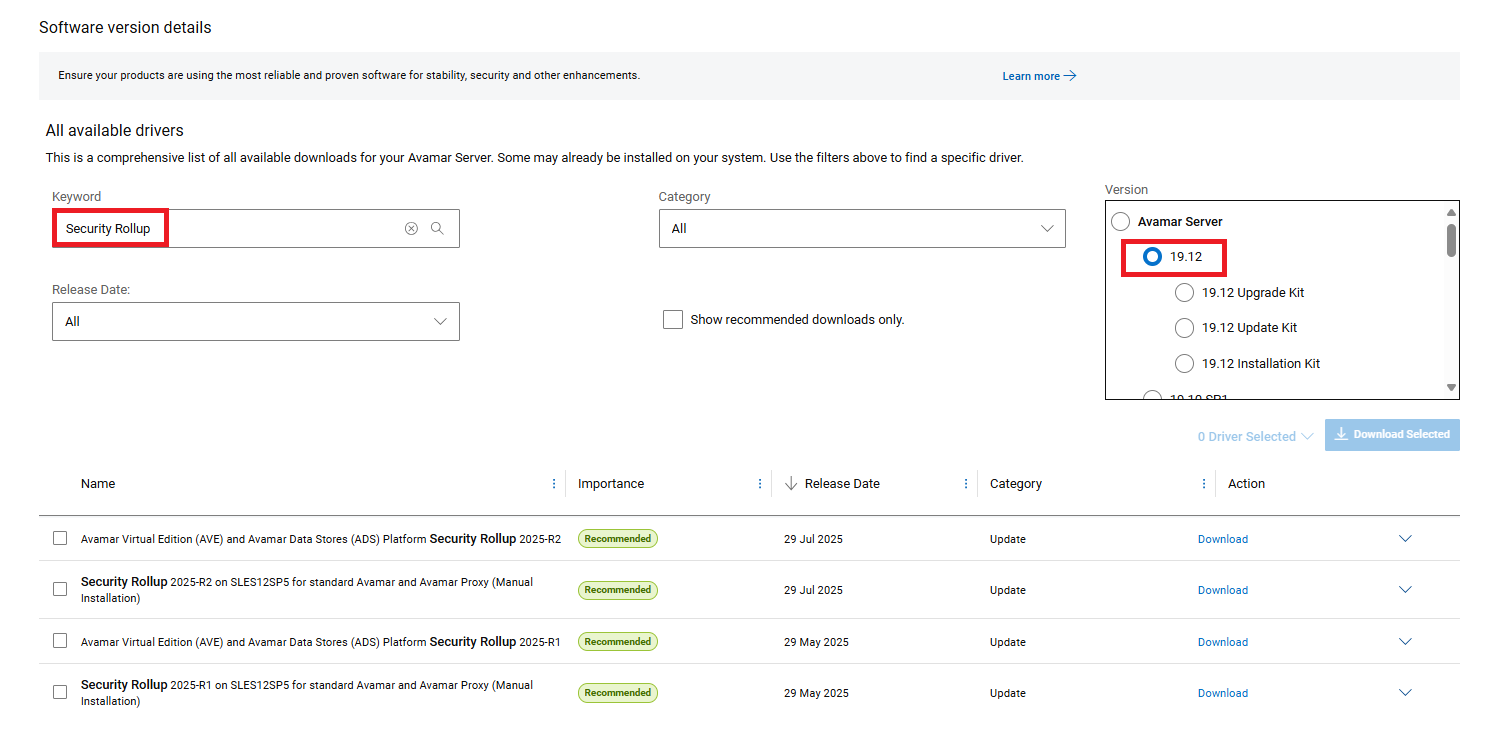1497x754 pixels.
Task: Open the Importance column options menu icon
Action: click(x=760, y=484)
